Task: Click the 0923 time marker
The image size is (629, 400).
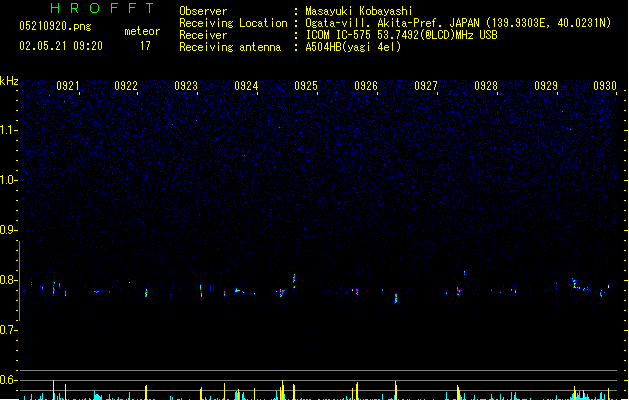Action: click(x=186, y=86)
